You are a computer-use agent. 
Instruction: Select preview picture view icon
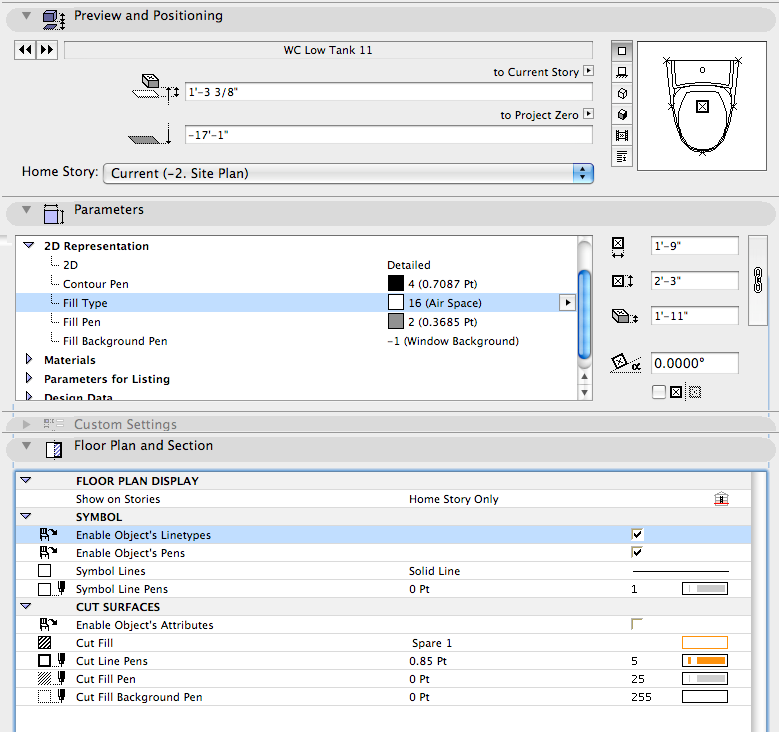point(622,136)
